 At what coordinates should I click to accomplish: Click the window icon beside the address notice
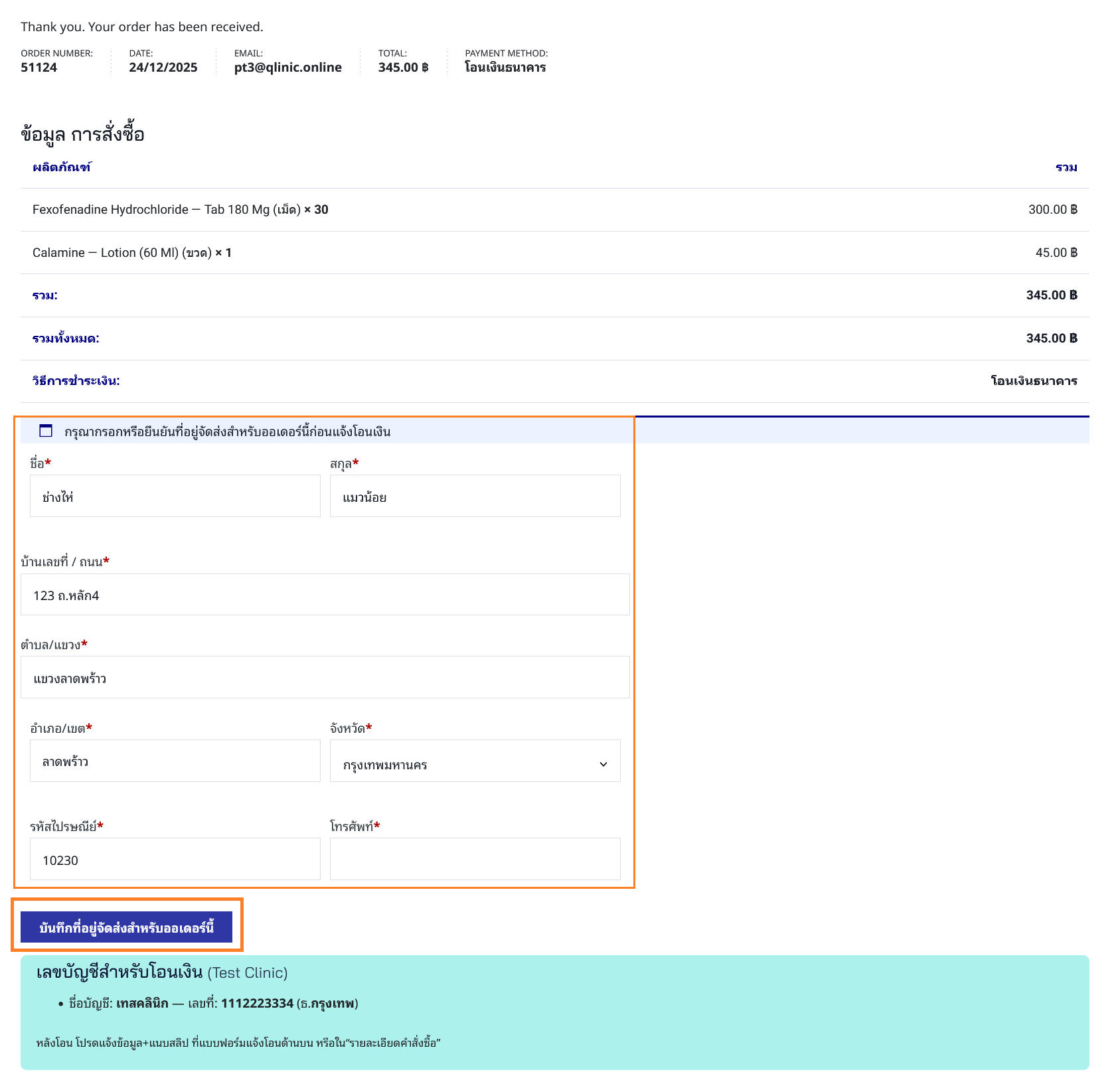46,431
